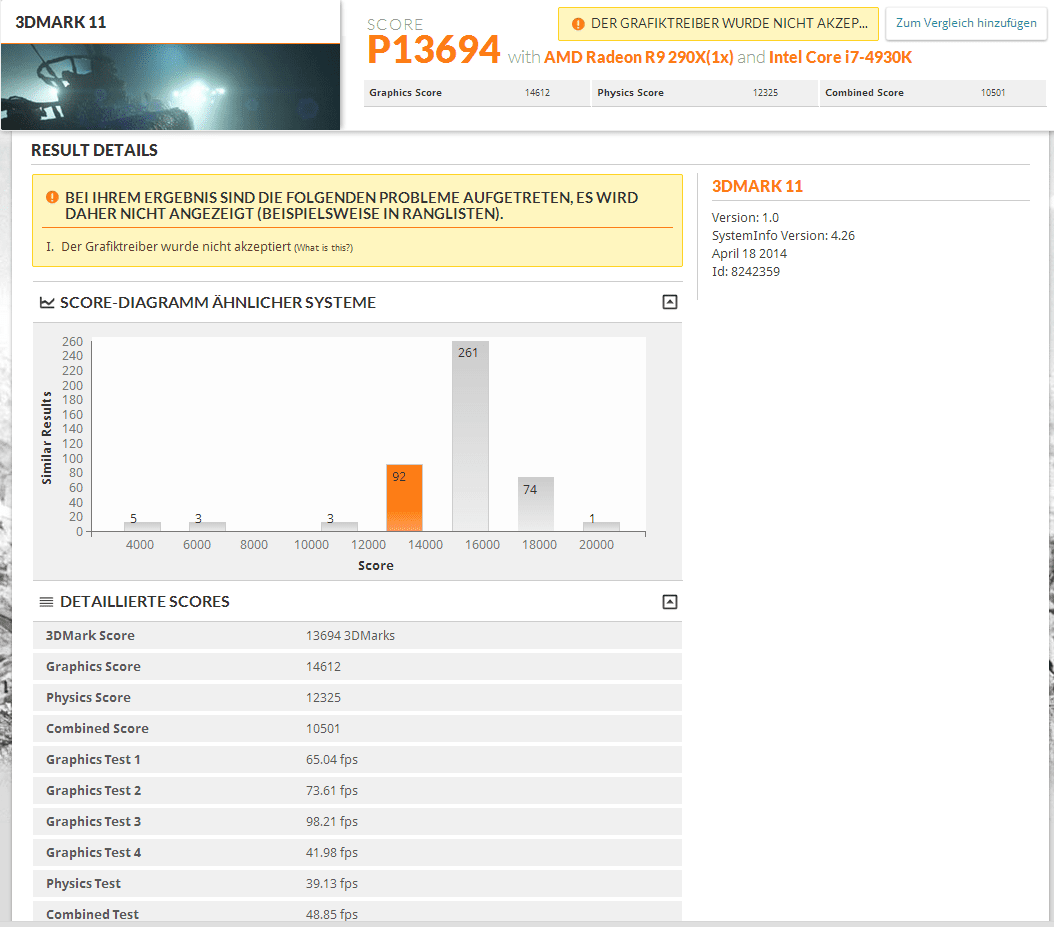Click the Zum Vergleich hinzufügen button
Image resolution: width=1054 pixels, height=927 pixels.
966,24
